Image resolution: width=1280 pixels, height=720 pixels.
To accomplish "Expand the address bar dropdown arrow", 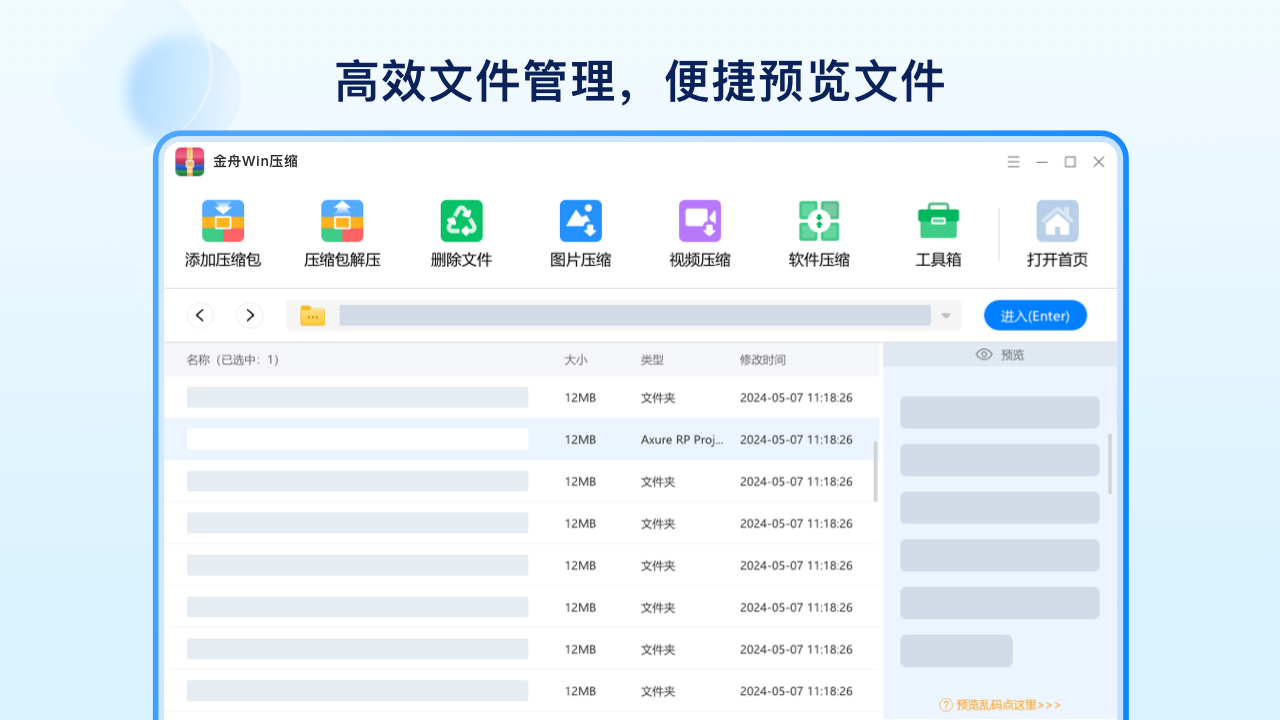I will [945, 315].
